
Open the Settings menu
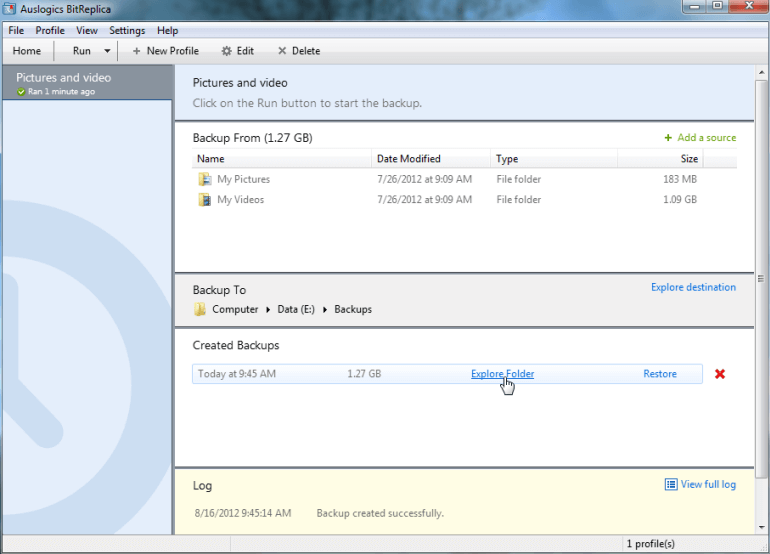(127, 30)
